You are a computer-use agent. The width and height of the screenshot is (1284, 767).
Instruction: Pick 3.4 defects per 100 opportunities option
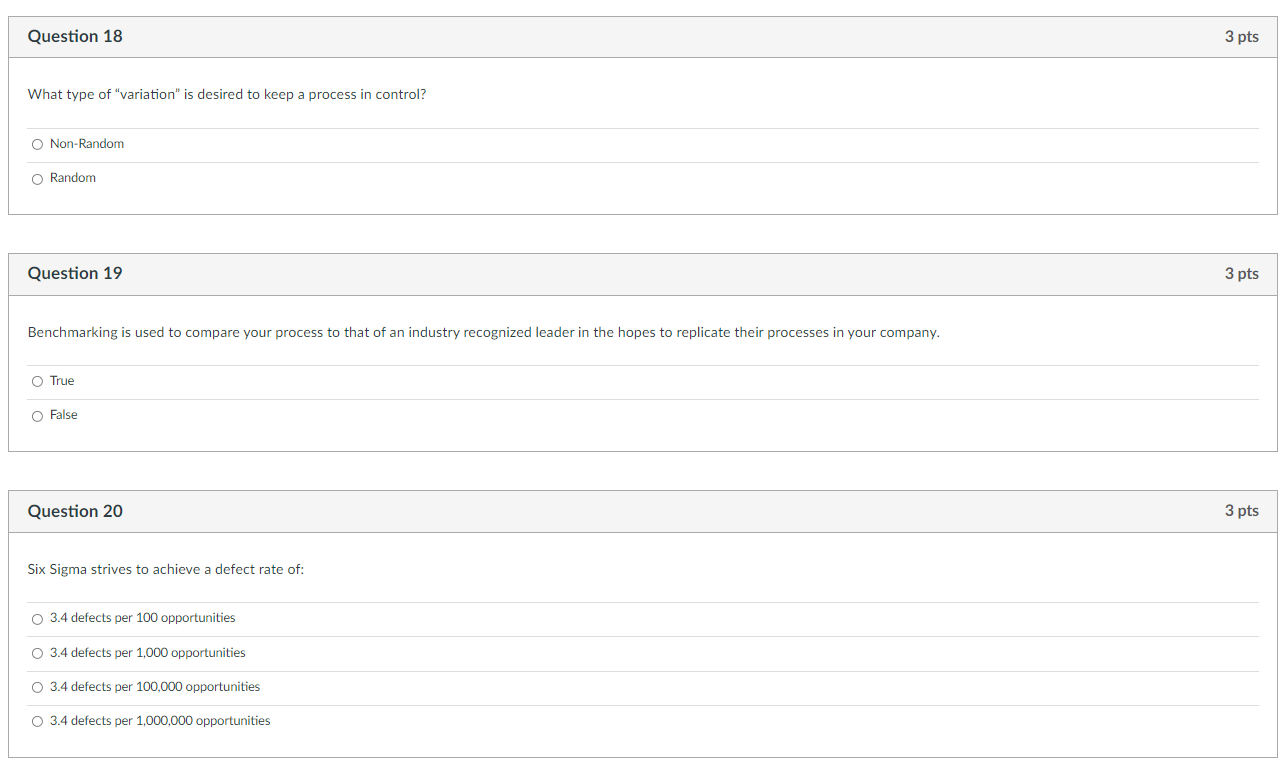(x=37, y=619)
